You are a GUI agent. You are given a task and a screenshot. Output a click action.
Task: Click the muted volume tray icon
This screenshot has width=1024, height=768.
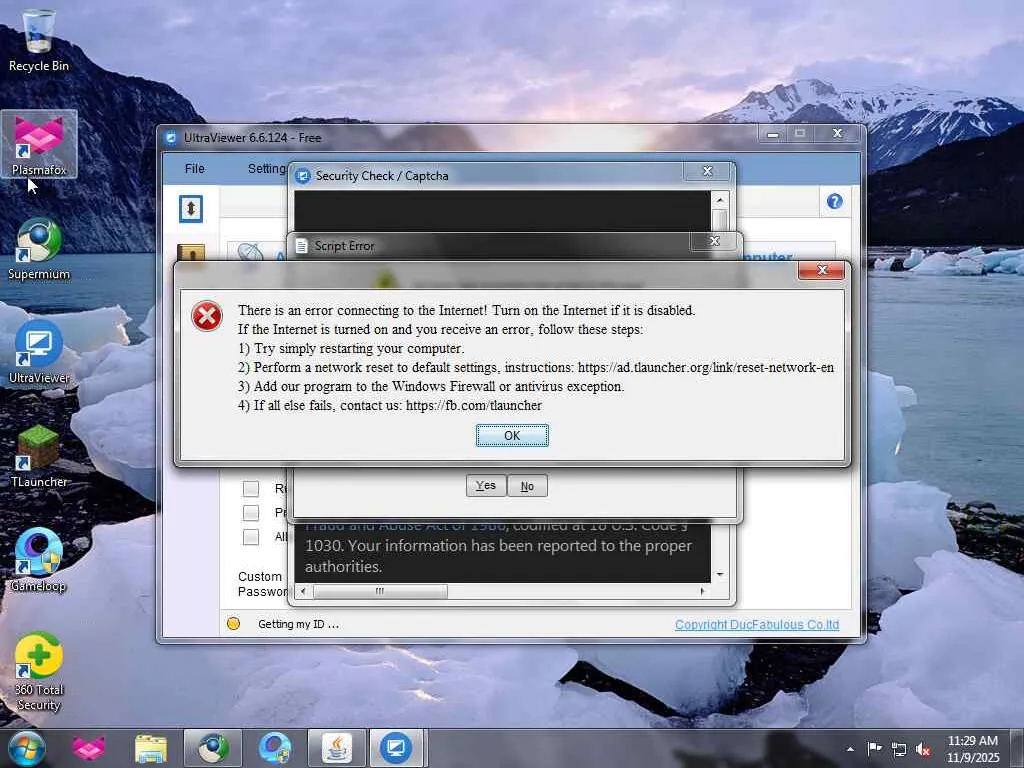[923, 749]
